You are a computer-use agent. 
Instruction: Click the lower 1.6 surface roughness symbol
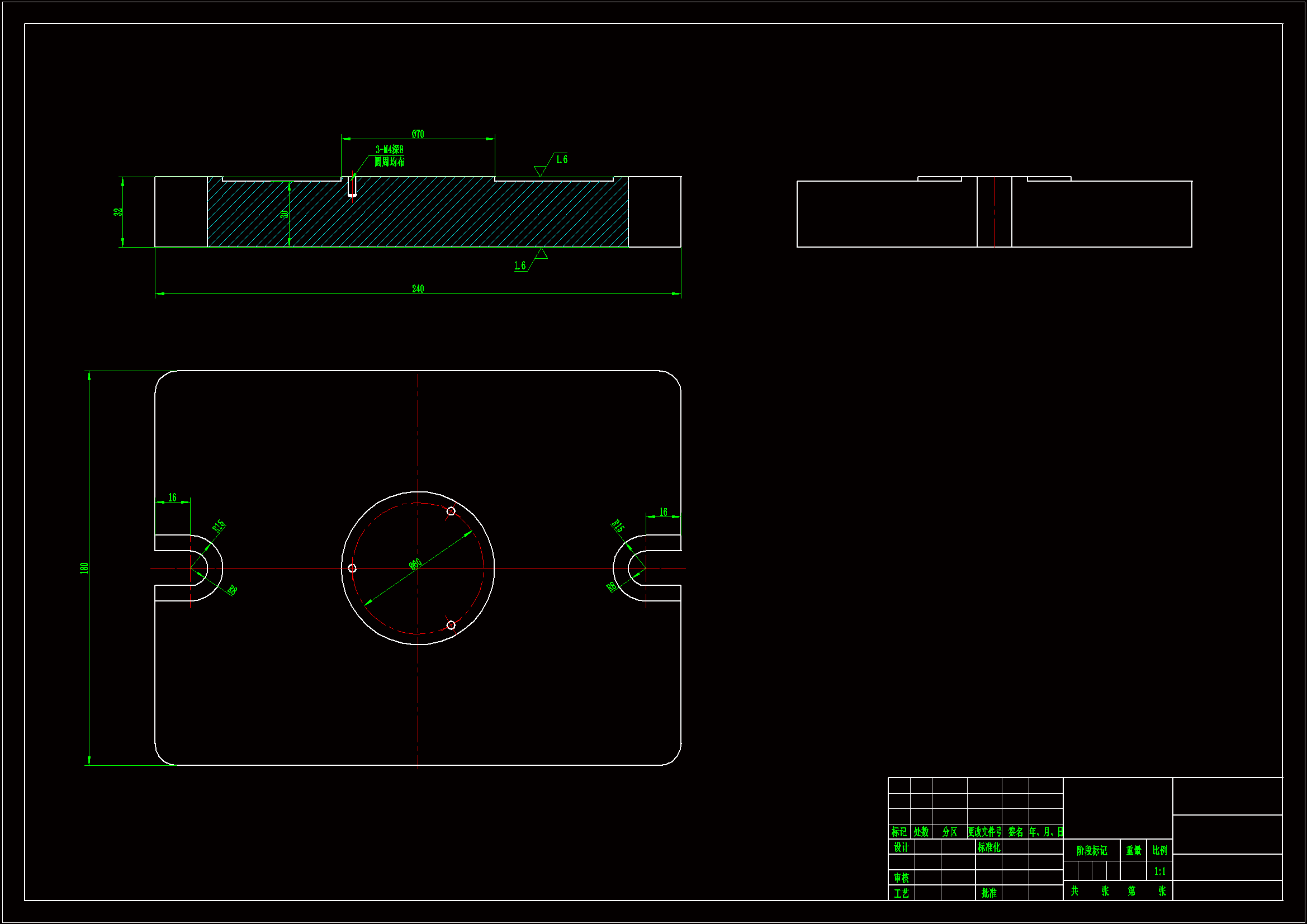(520, 266)
